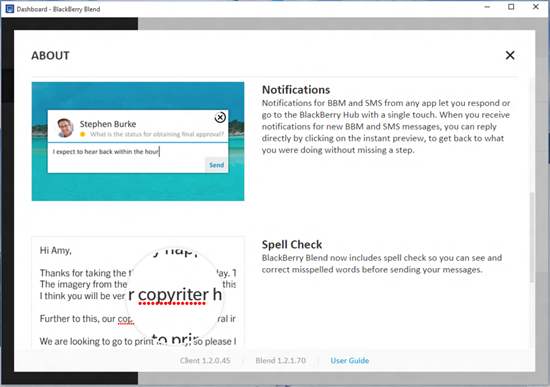
Task: Click the Blend 1.2.1.70 version text
Action: [281, 361]
